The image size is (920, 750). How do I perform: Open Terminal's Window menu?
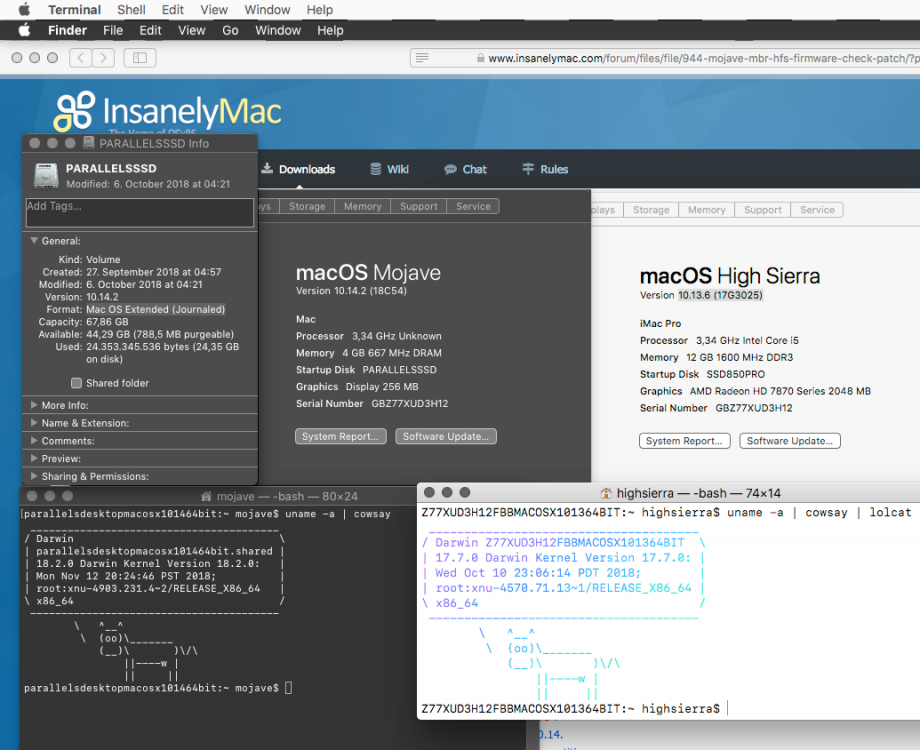pos(268,10)
